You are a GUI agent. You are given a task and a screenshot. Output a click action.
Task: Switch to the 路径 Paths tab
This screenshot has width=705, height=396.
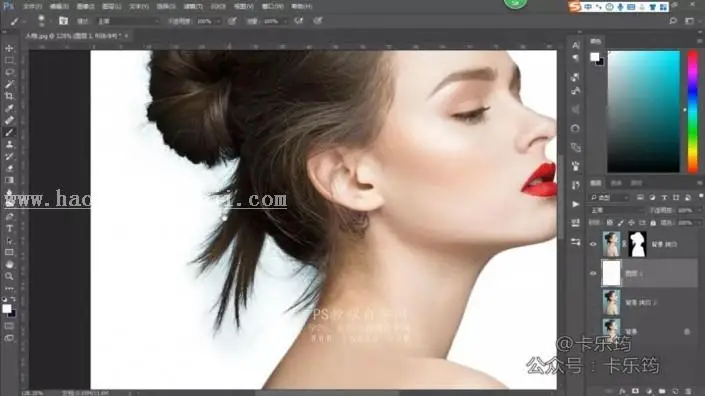pos(636,183)
